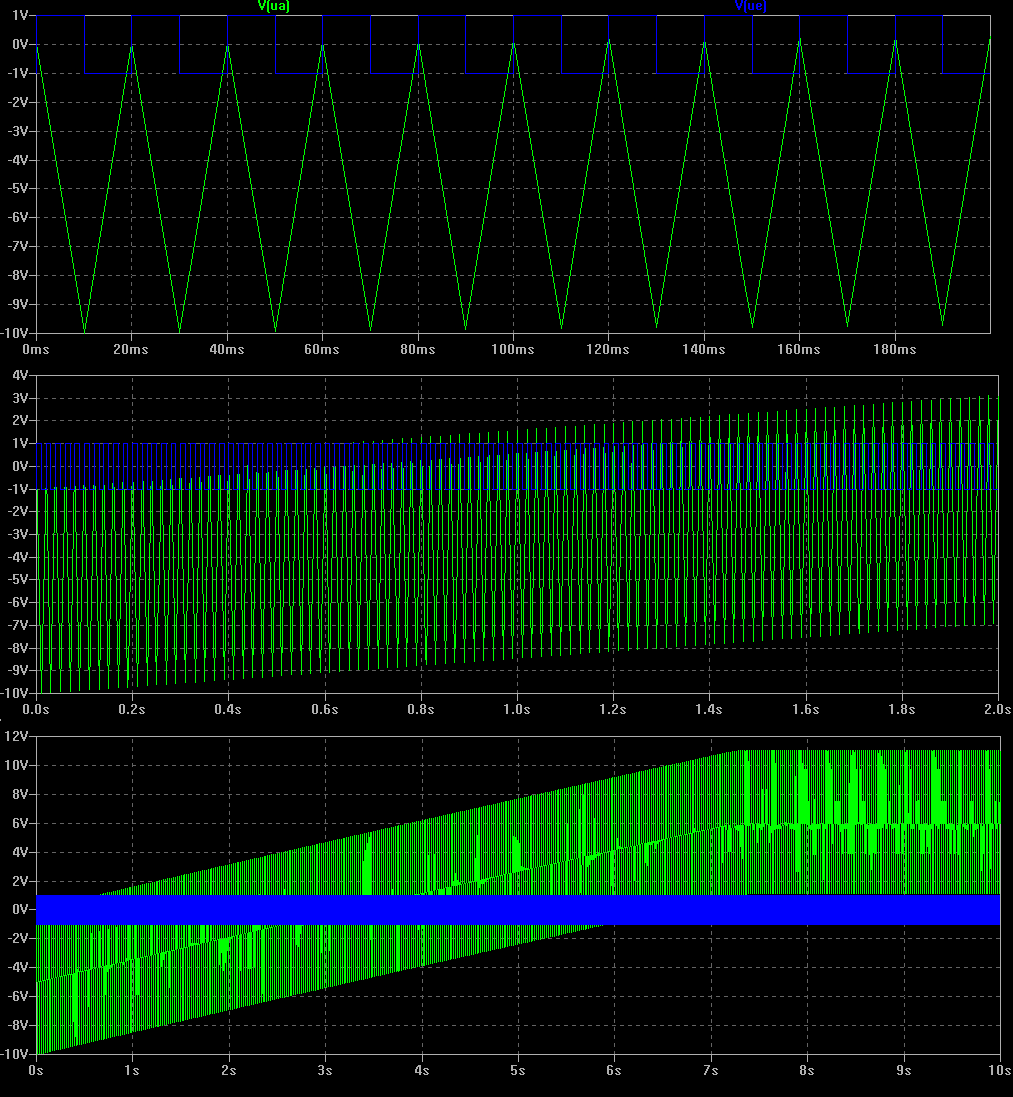Click the 2.0s time axis label
Viewport: 1013px width, 1097px height.
pyautogui.click(x=998, y=709)
